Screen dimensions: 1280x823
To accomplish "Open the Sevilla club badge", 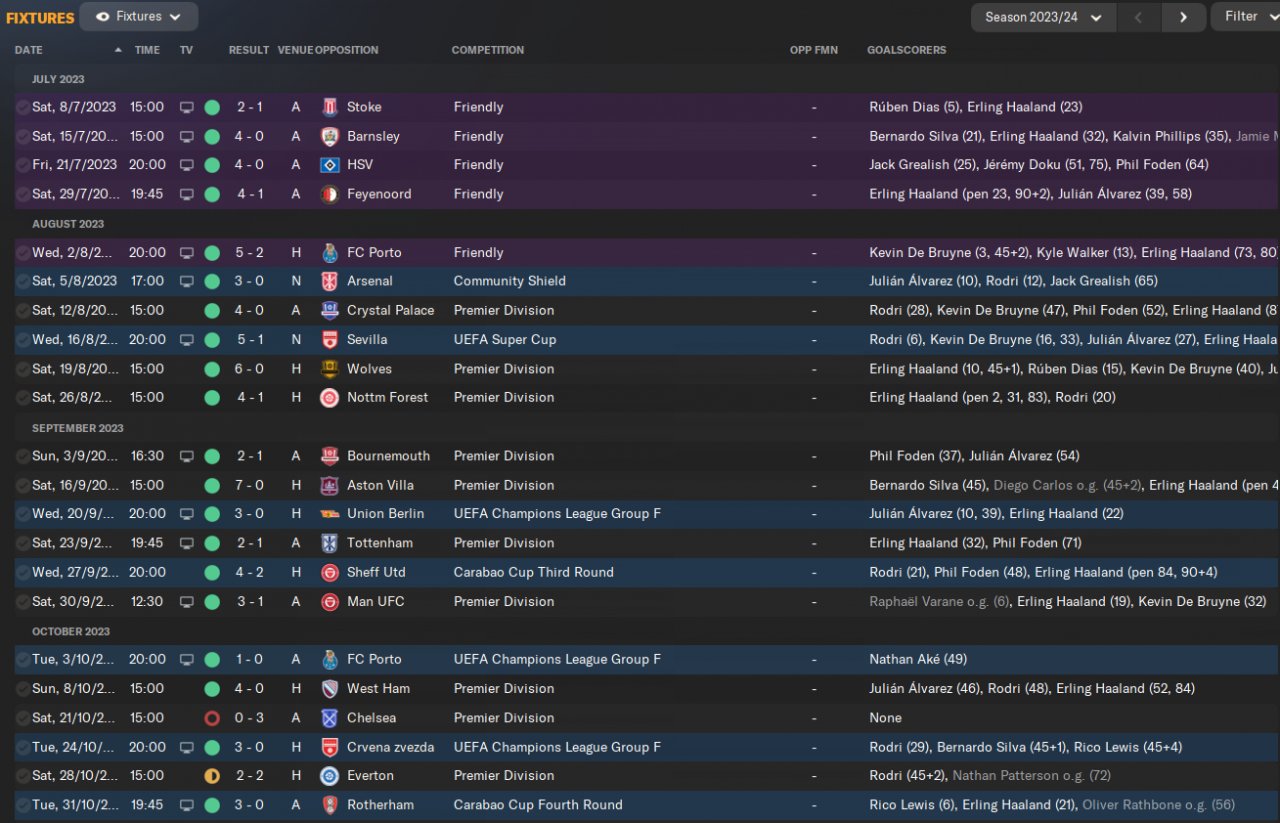I will point(330,340).
